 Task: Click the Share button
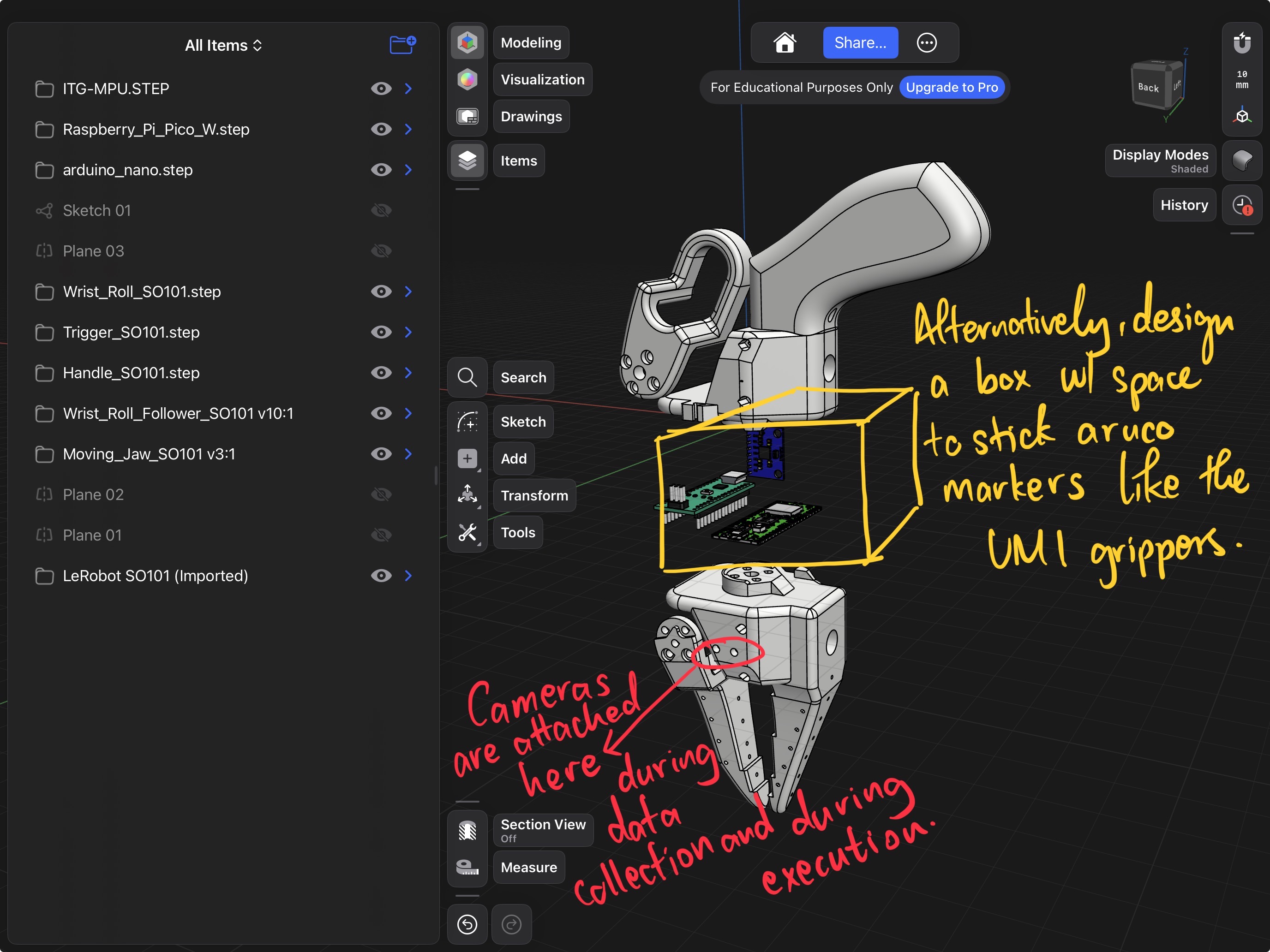[860, 42]
